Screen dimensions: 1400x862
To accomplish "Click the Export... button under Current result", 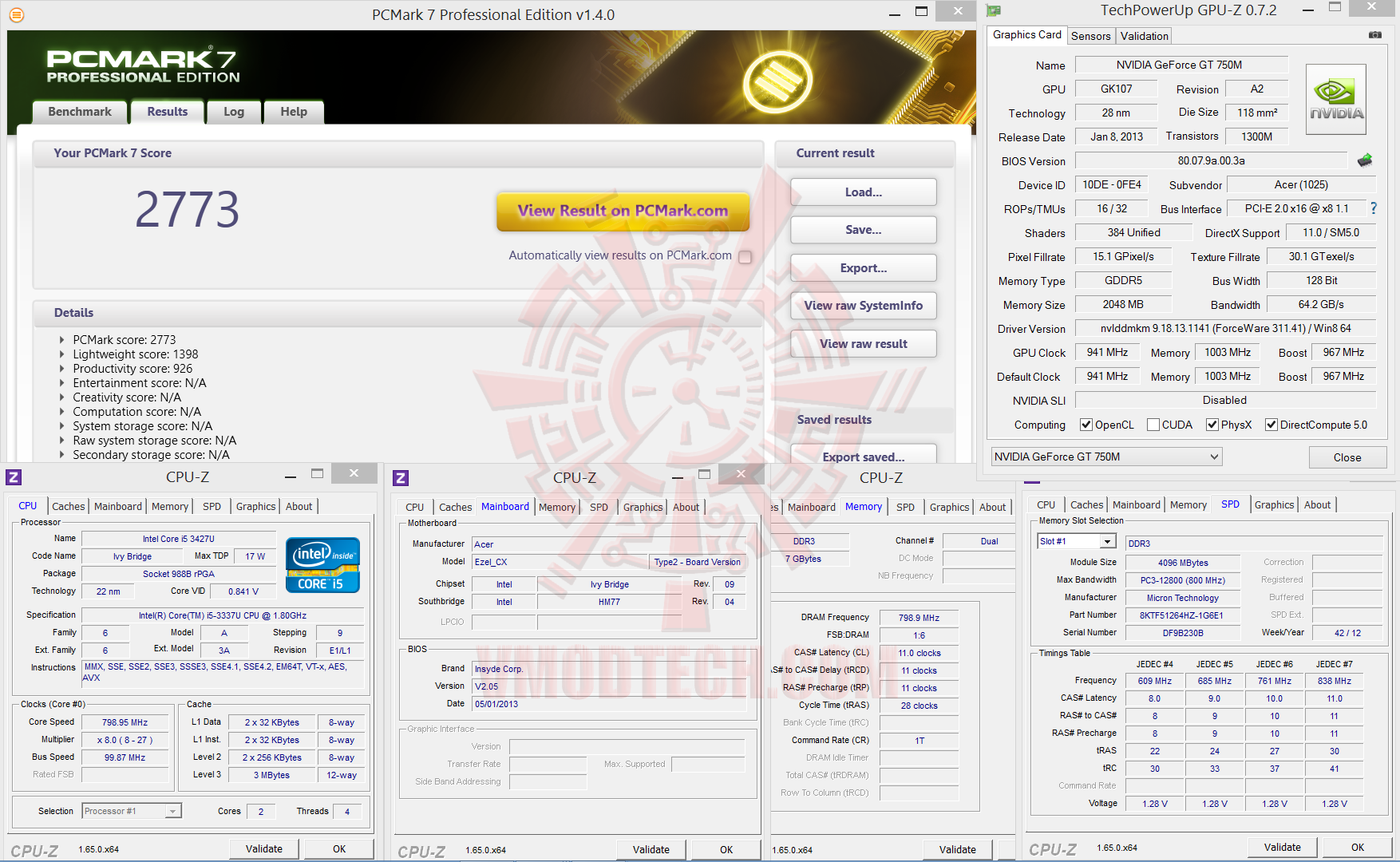I will [864, 268].
